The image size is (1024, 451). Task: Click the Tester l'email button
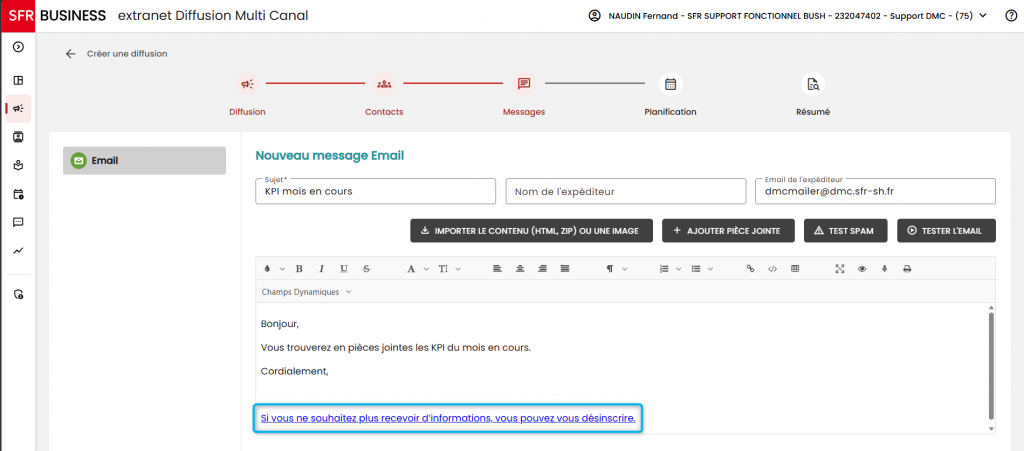pyautogui.click(x=946, y=230)
